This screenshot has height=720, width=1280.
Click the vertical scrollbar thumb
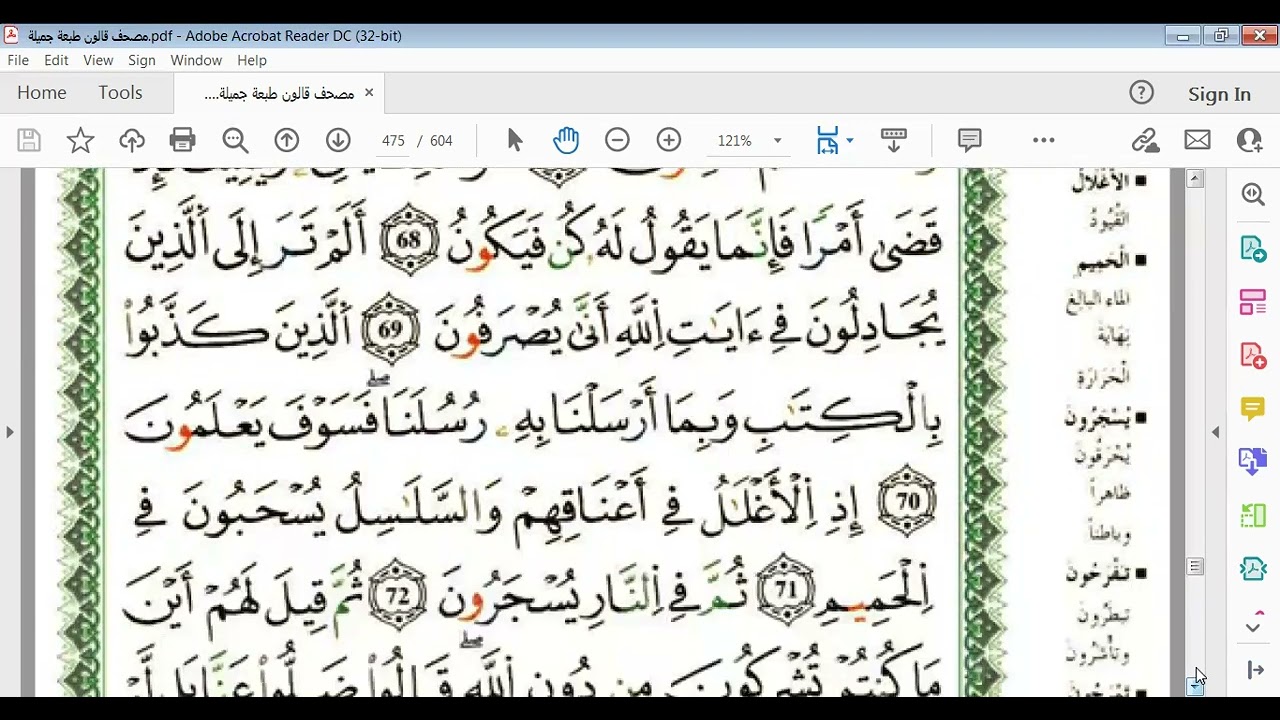pyautogui.click(x=1195, y=567)
